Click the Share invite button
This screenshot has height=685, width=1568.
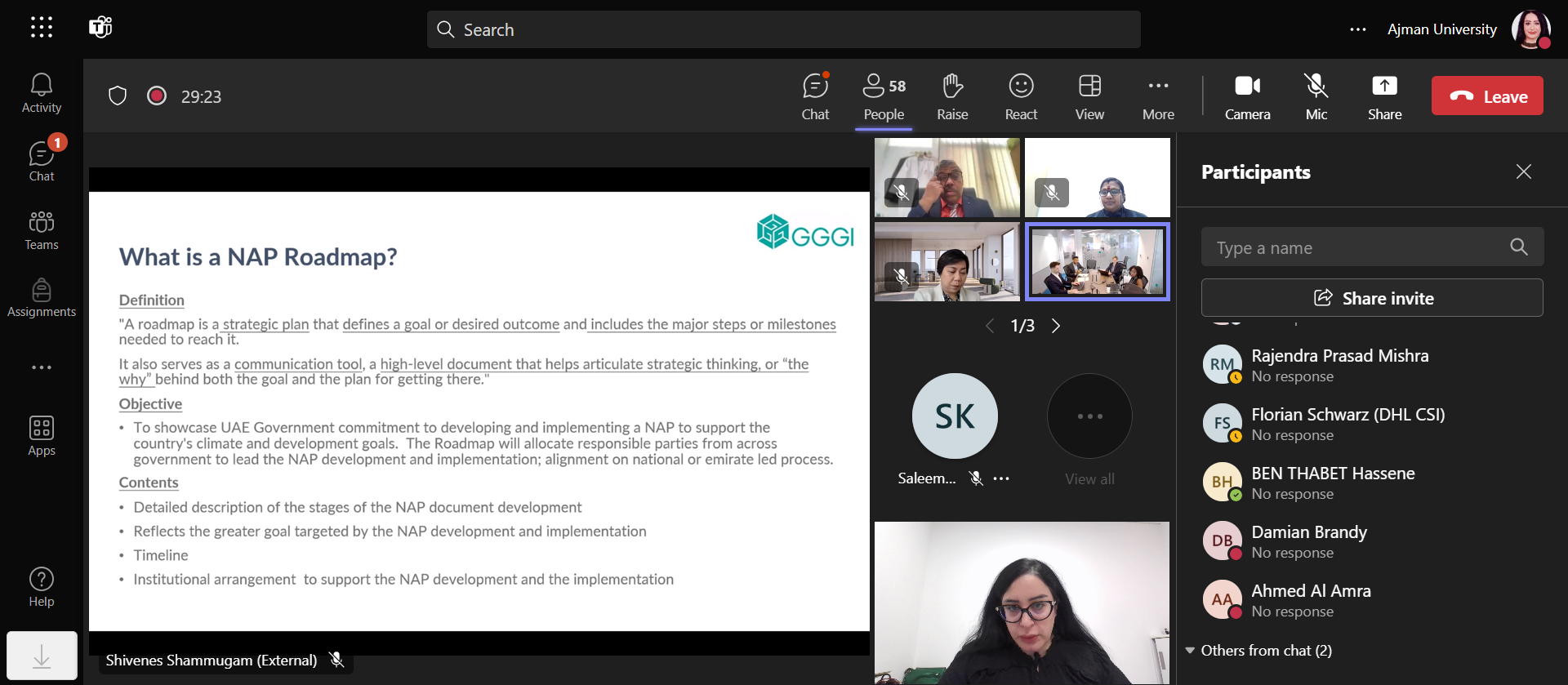pos(1372,298)
